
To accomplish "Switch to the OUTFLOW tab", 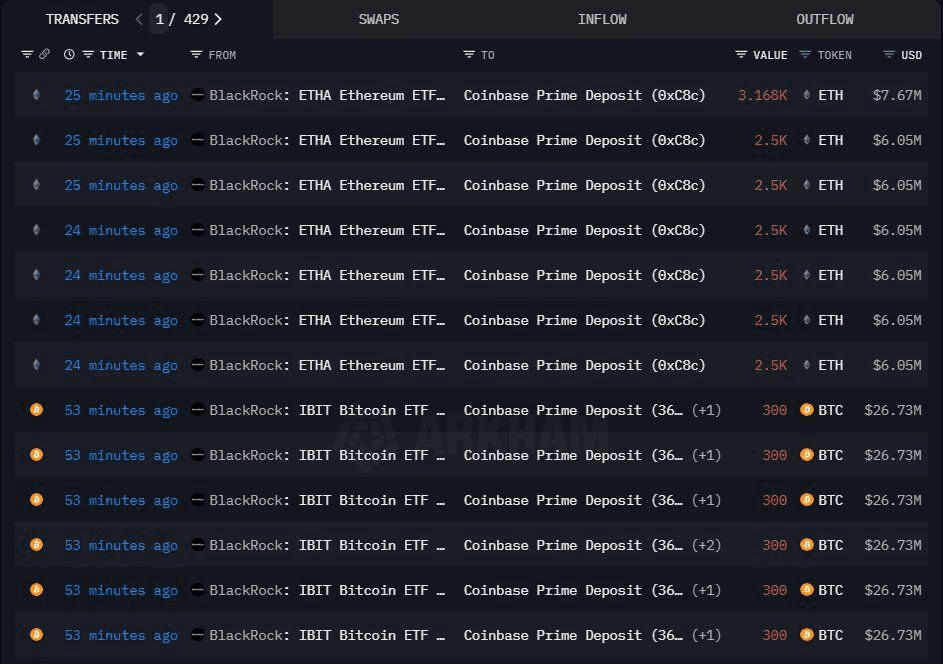I will tap(825, 19).
